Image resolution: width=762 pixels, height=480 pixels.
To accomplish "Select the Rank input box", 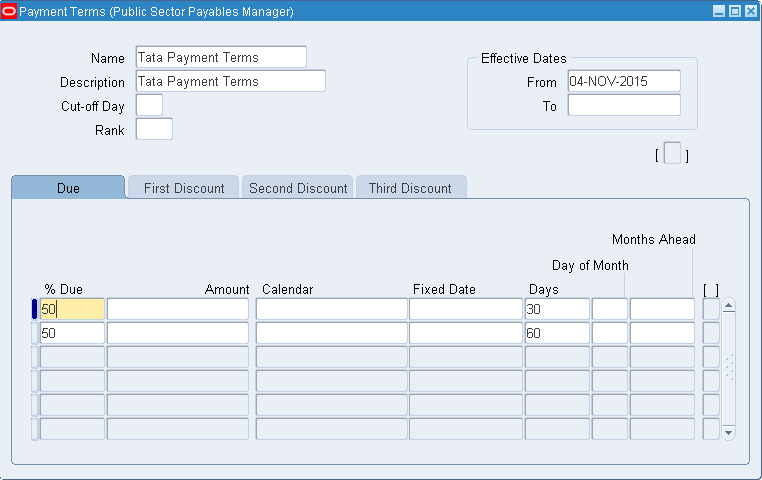I will pyautogui.click(x=154, y=129).
